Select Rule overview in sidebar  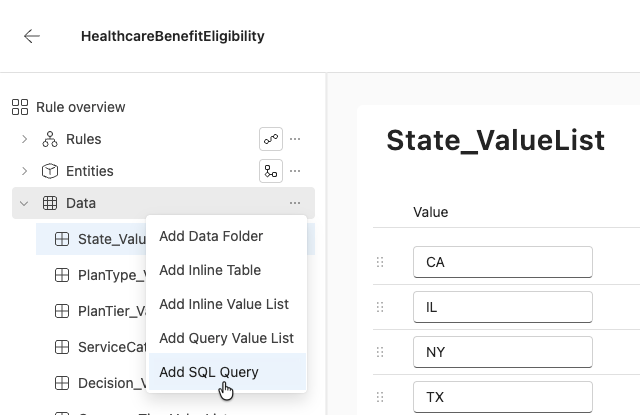(x=80, y=107)
